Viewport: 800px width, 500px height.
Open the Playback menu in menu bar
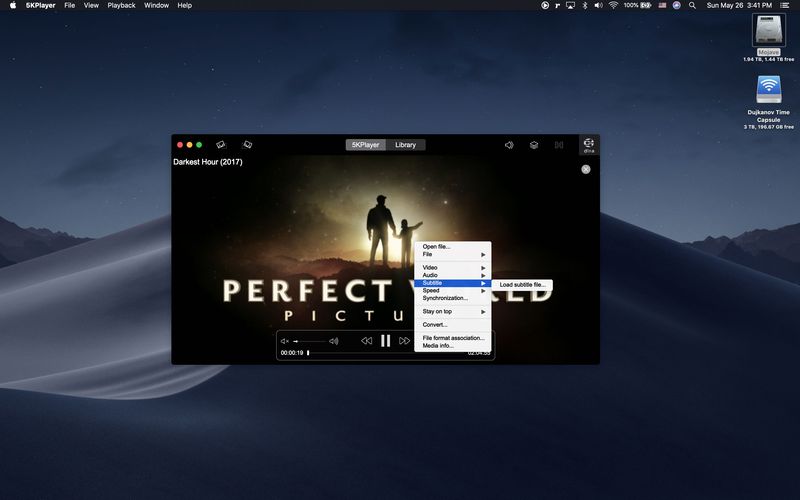pos(121,5)
